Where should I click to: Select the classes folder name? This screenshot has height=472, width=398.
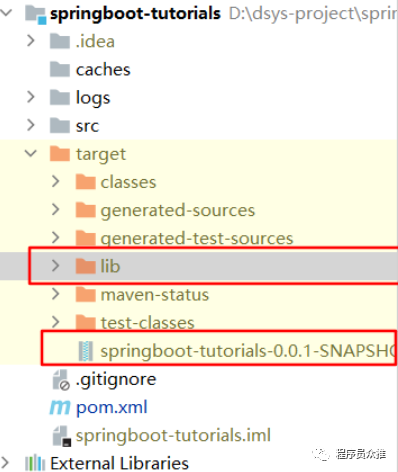[128, 182]
